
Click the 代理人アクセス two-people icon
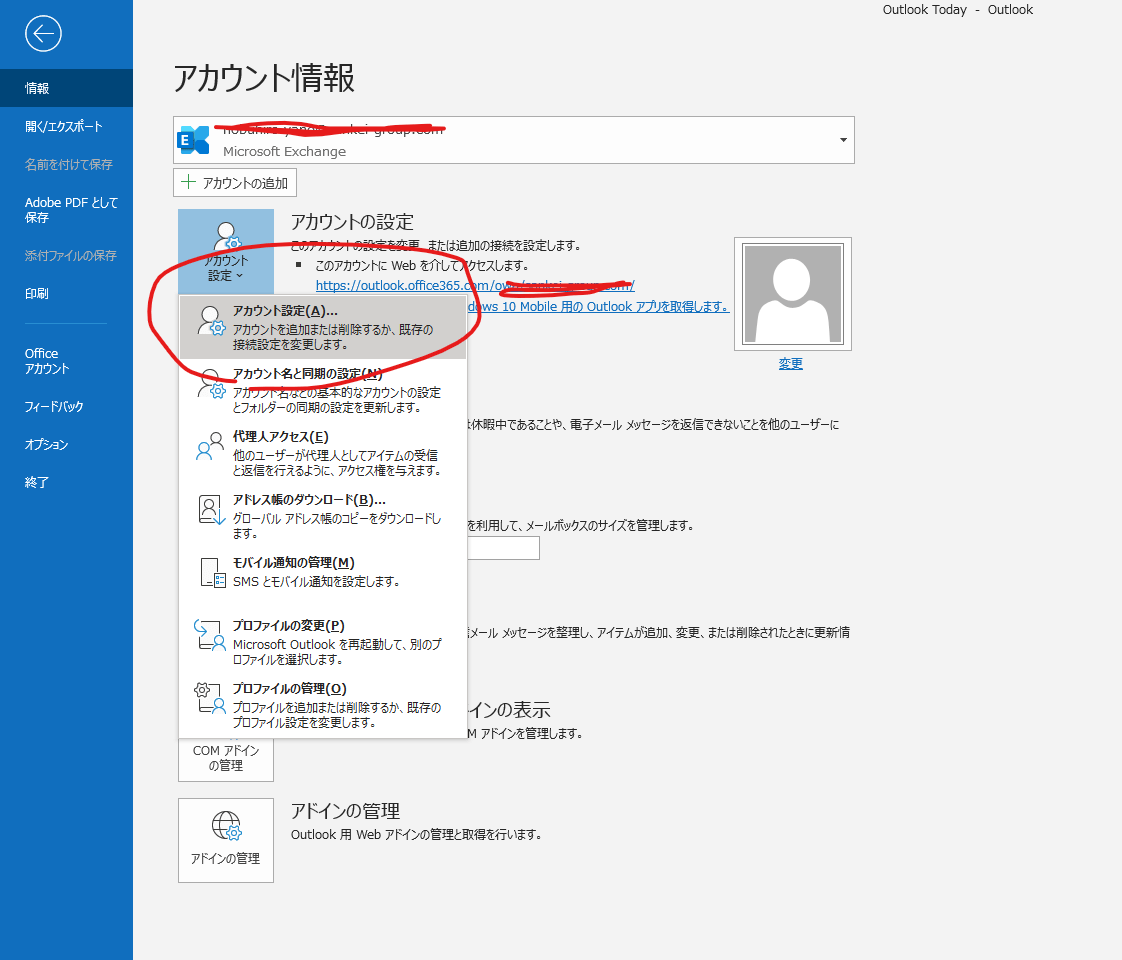(x=210, y=446)
